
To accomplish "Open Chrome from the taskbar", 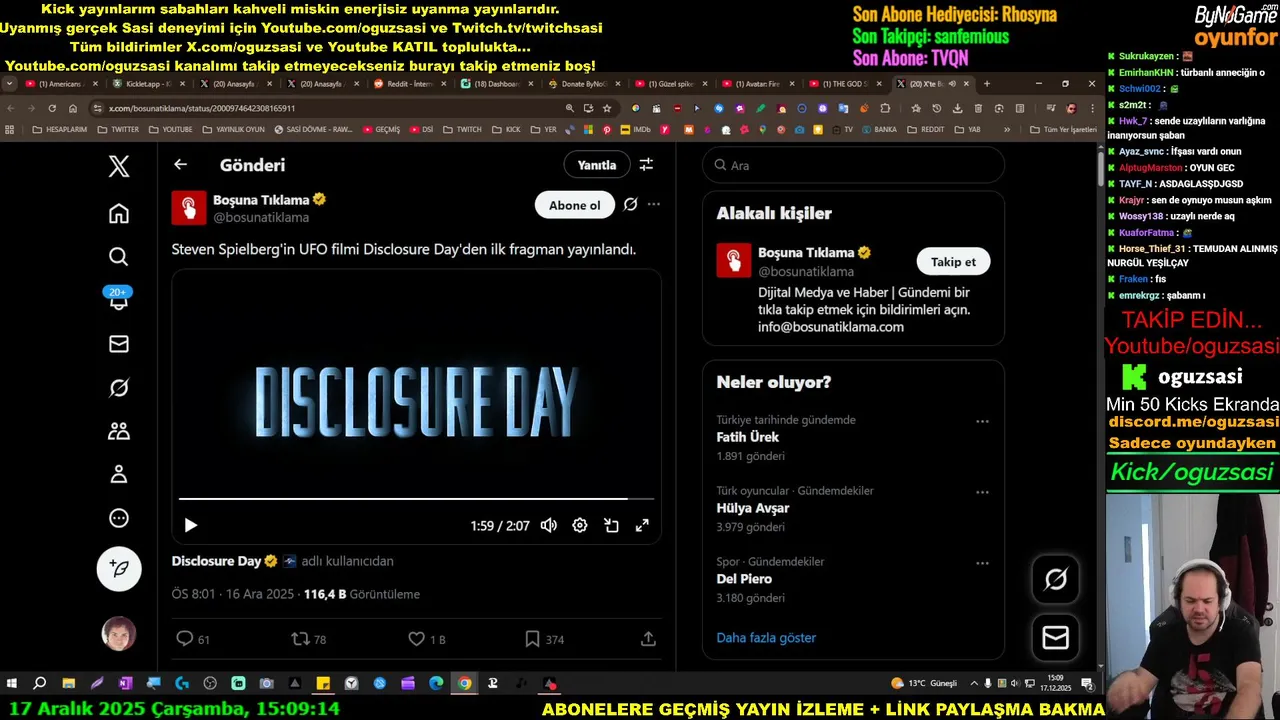I will [465, 683].
